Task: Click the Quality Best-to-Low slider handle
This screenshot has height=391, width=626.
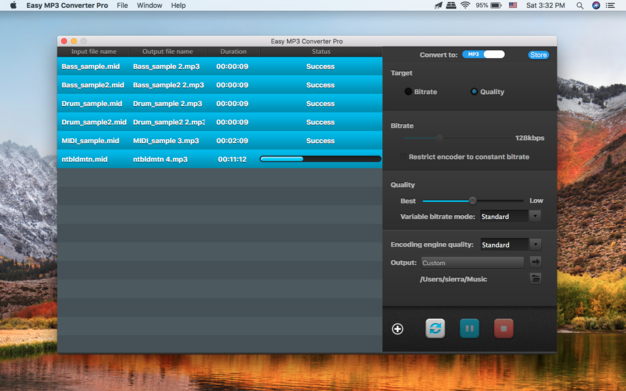Action: [472, 200]
